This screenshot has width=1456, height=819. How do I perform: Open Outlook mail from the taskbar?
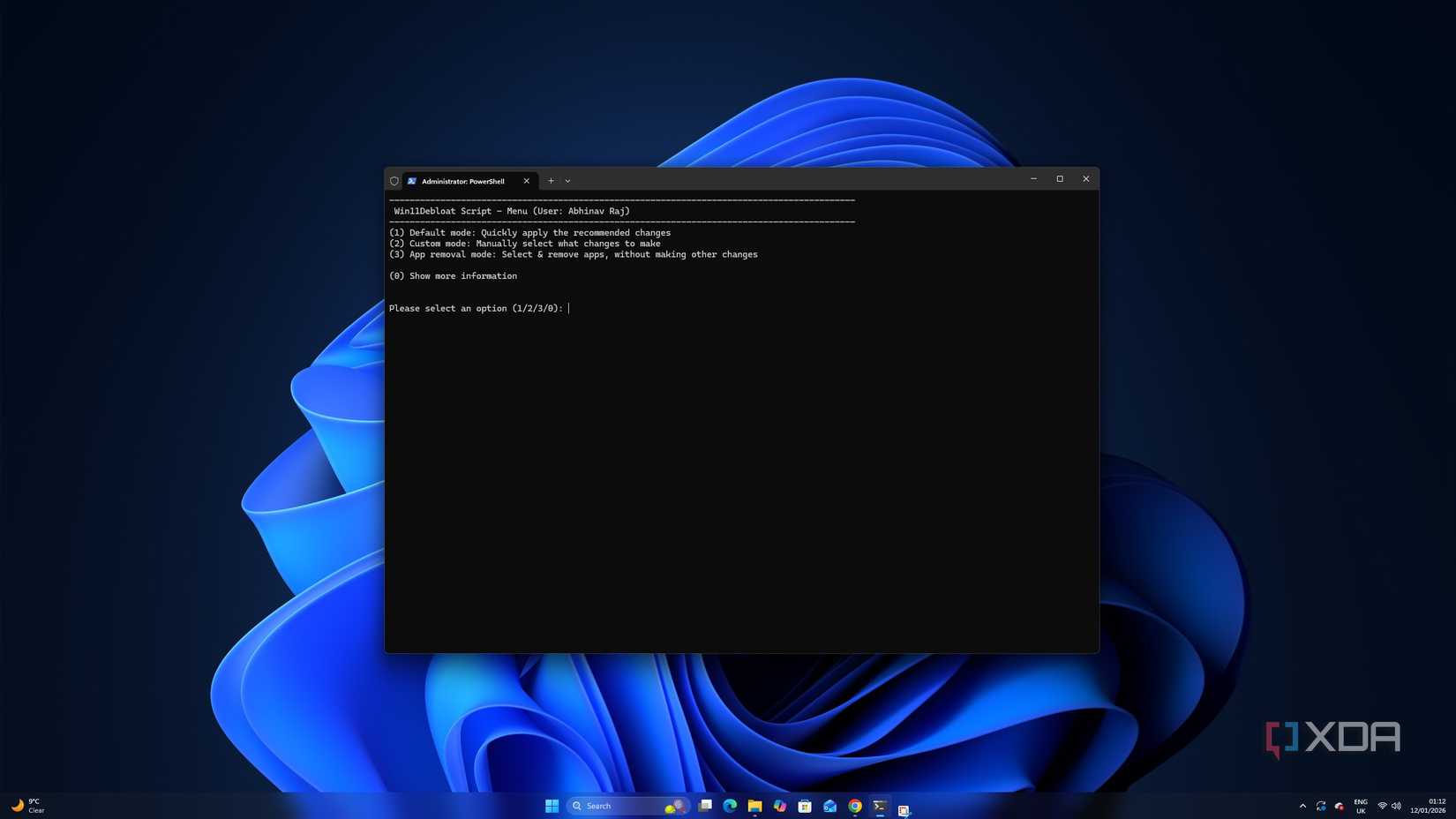point(829,806)
